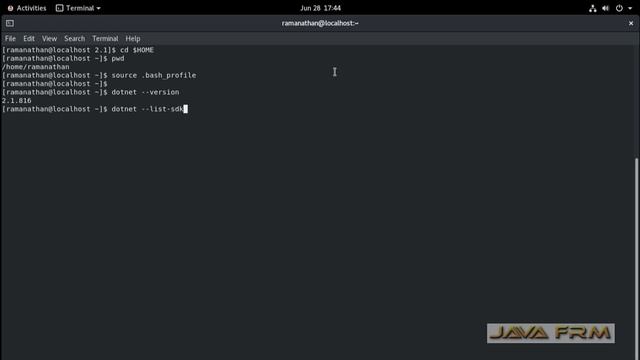The height and width of the screenshot is (360, 640).
Task: Open the Edit menu
Action: click(29, 38)
